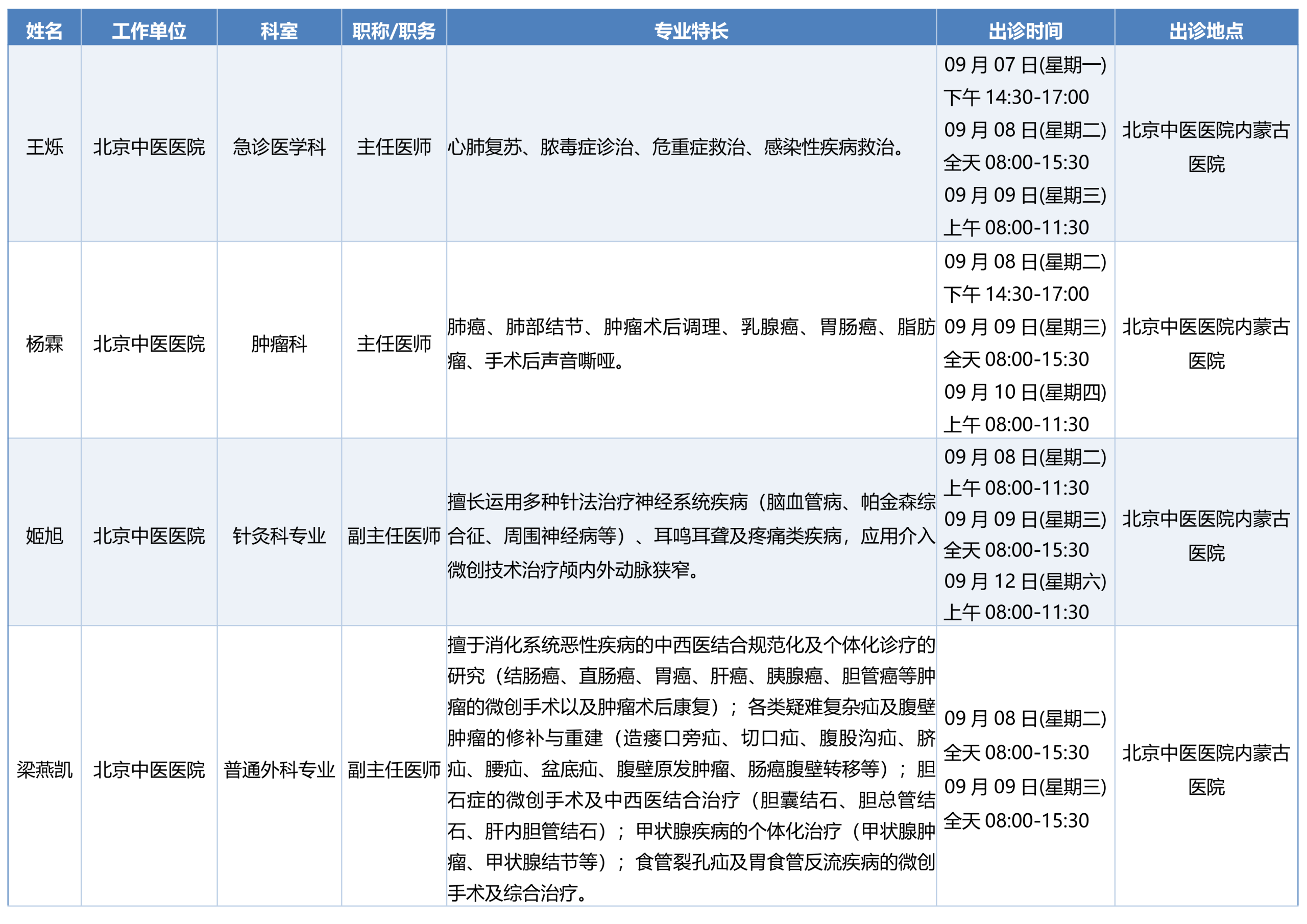The height and width of the screenshot is (924, 1307).
Task: Click the 出诊地点 column header
Action: (1206, 30)
